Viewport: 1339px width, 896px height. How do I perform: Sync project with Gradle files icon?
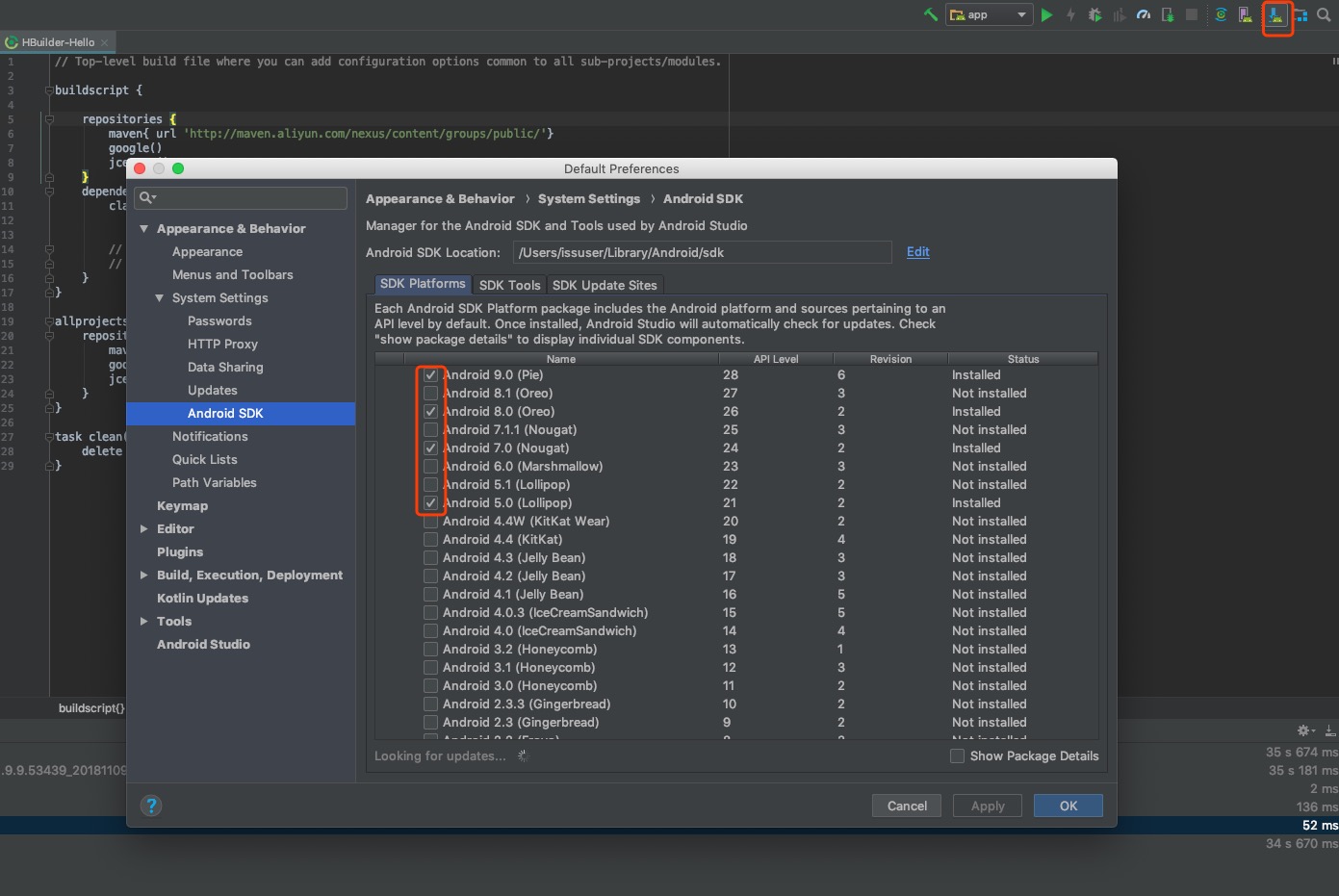[x=1221, y=14]
